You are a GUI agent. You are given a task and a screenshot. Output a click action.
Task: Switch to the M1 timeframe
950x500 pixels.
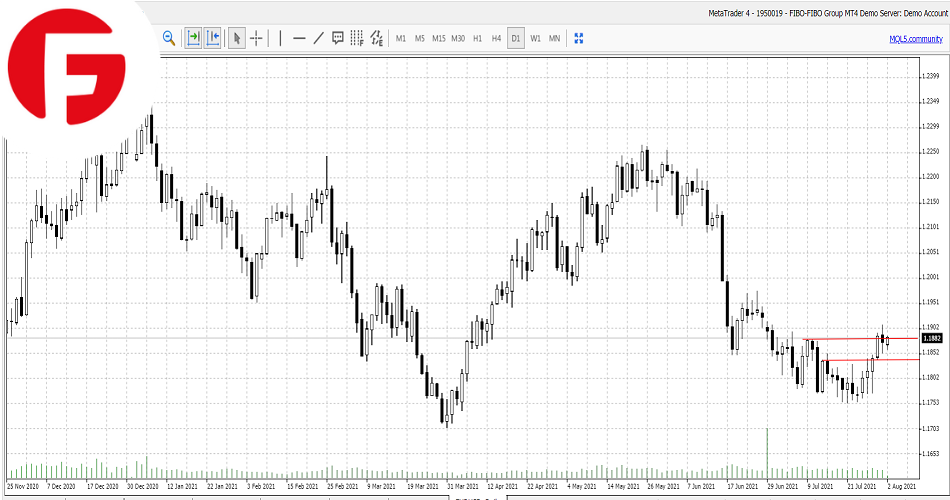[401, 38]
